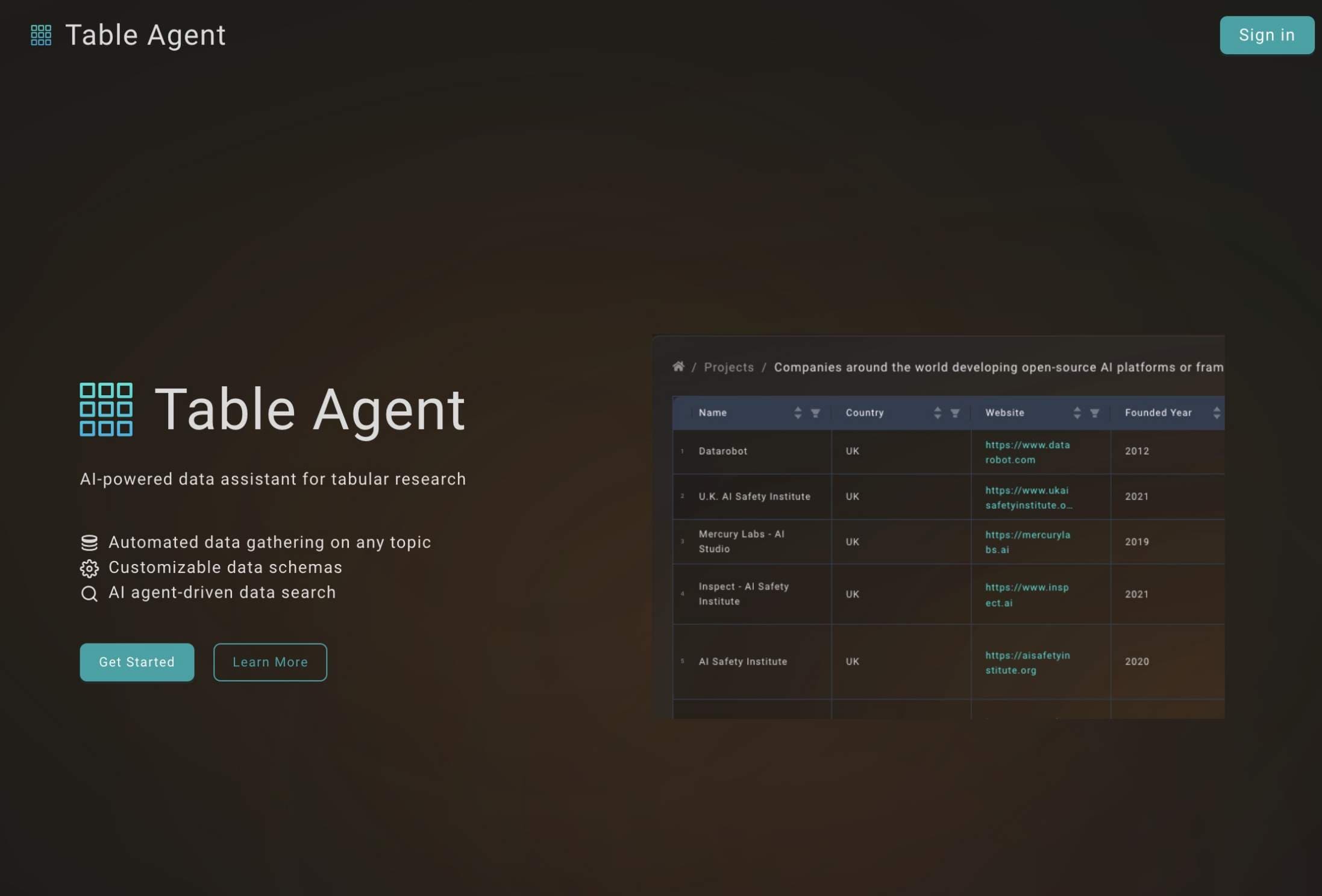The width and height of the screenshot is (1322, 896).
Task: Click the gear icon beside Customizable data schemas
Action: tap(89, 568)
